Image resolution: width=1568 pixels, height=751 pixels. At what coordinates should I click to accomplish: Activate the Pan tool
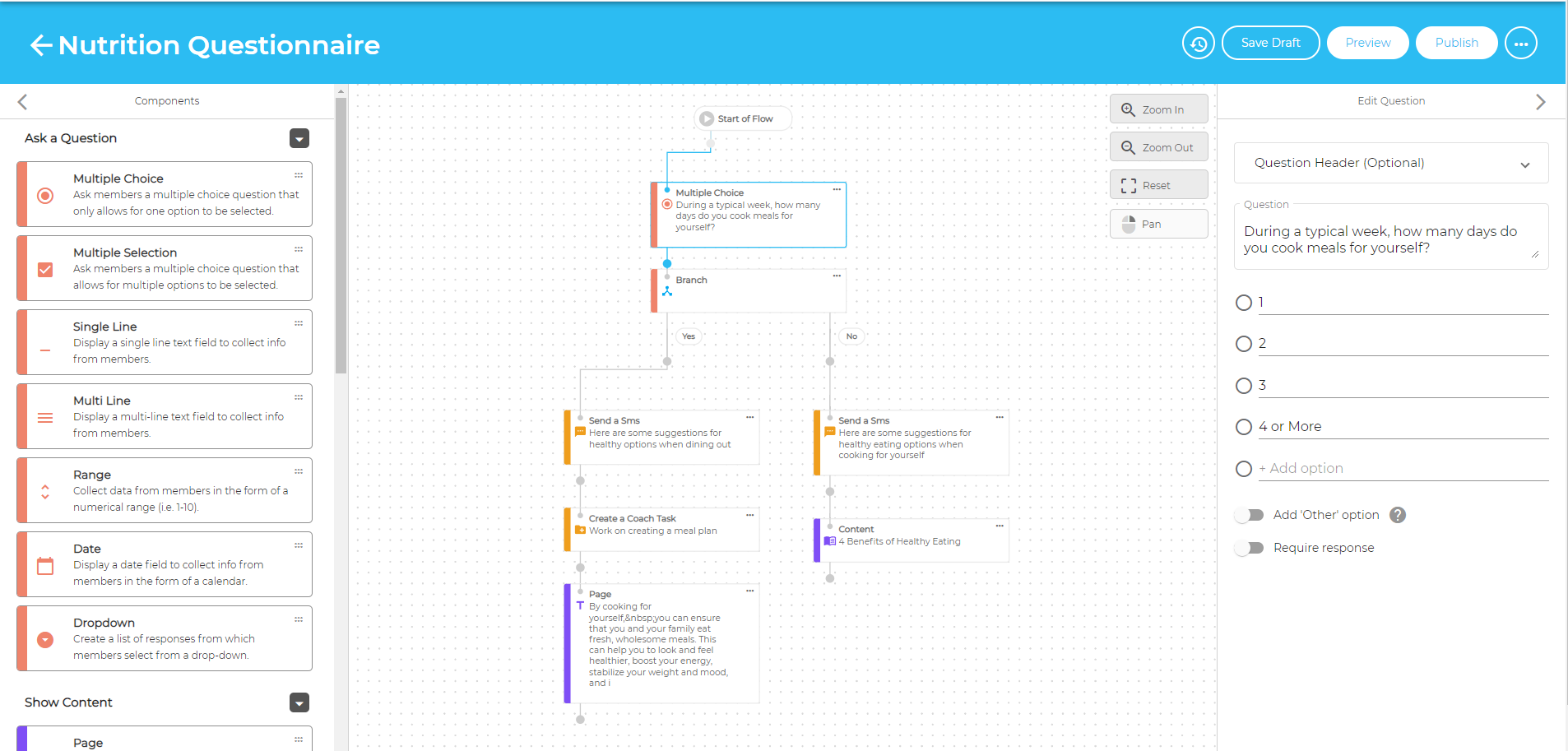pos(1159,224)
